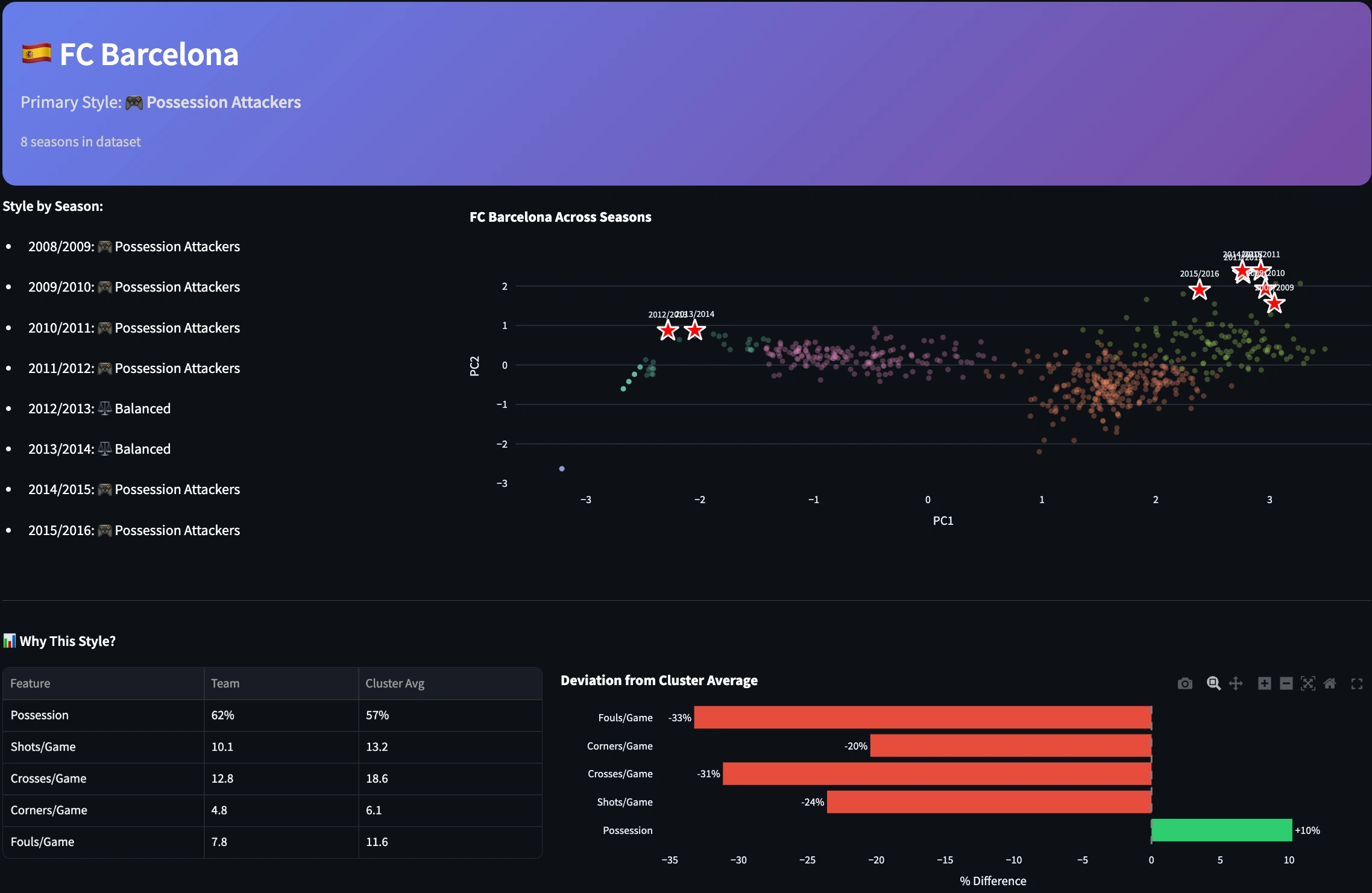Sort table by Feature column header
1372x893 pixels.
[x=30, y=683]
